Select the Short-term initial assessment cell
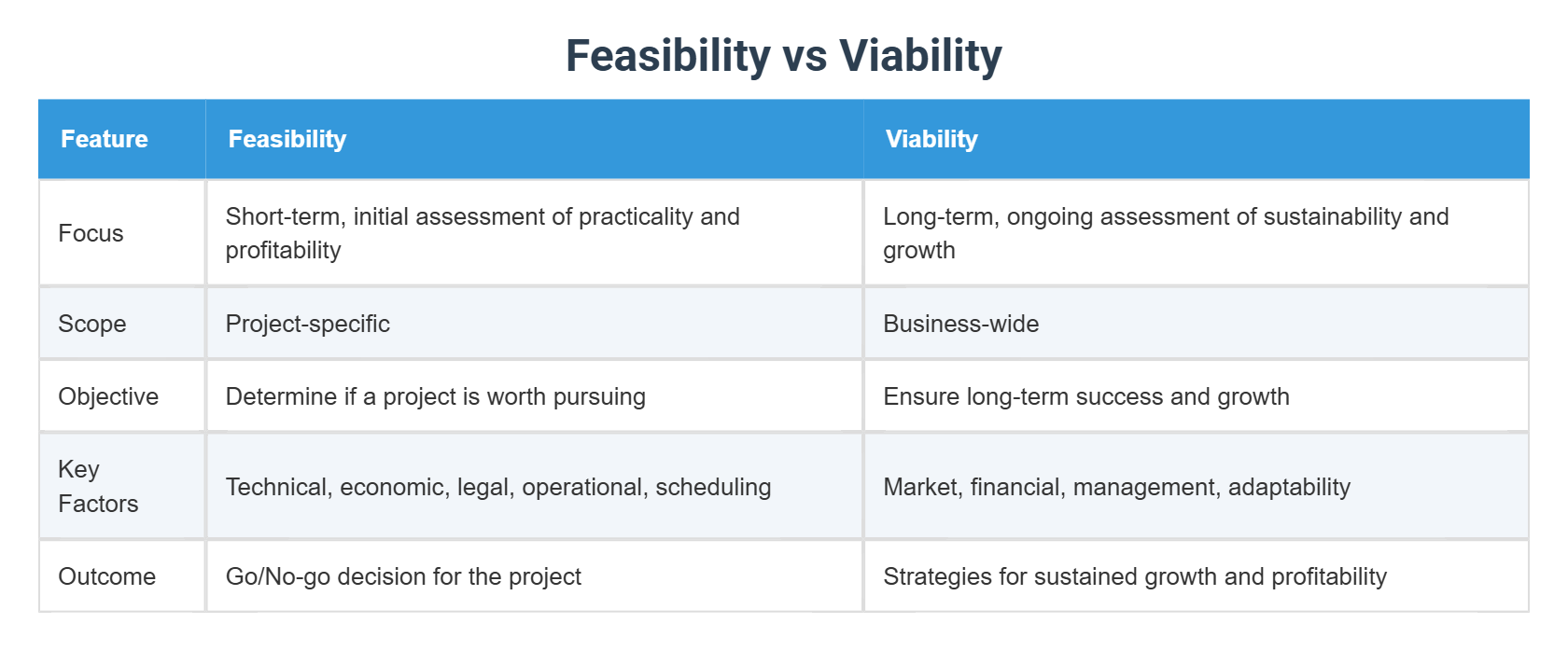 [x=483, y=233]
